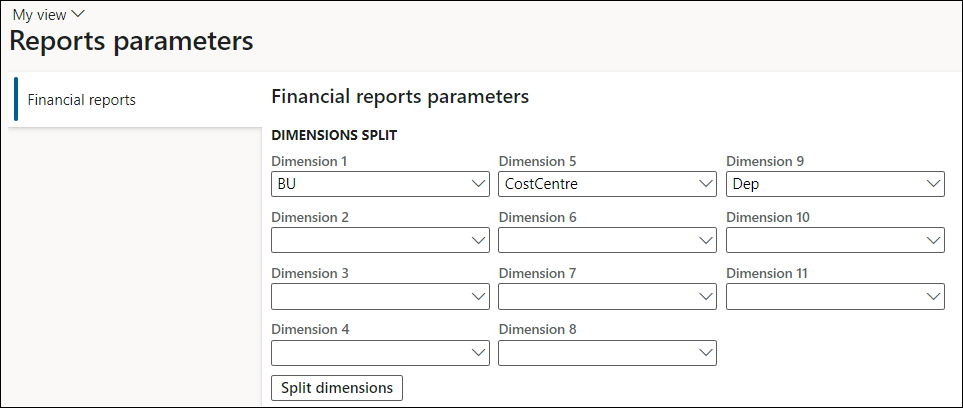Expand the Dimension 9 dropdown arrow
This screenshot has width=963, height=408.
coord(933,184)
